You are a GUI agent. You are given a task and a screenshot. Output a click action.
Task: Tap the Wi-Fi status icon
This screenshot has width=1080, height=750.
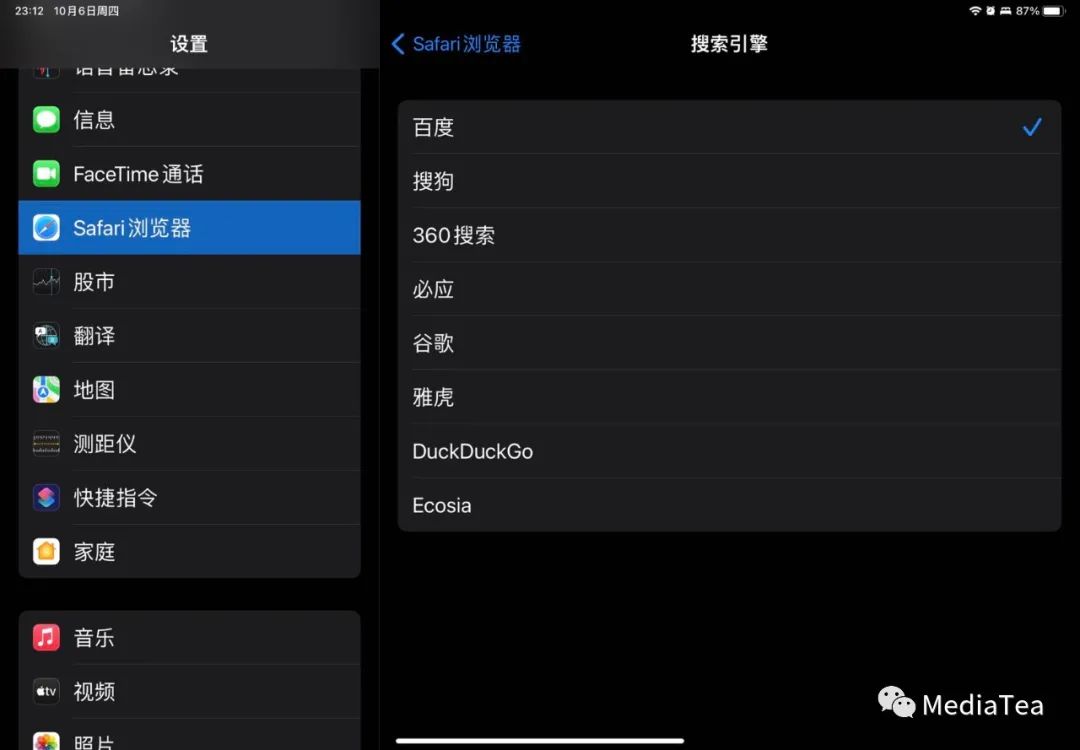pos(975,11)
